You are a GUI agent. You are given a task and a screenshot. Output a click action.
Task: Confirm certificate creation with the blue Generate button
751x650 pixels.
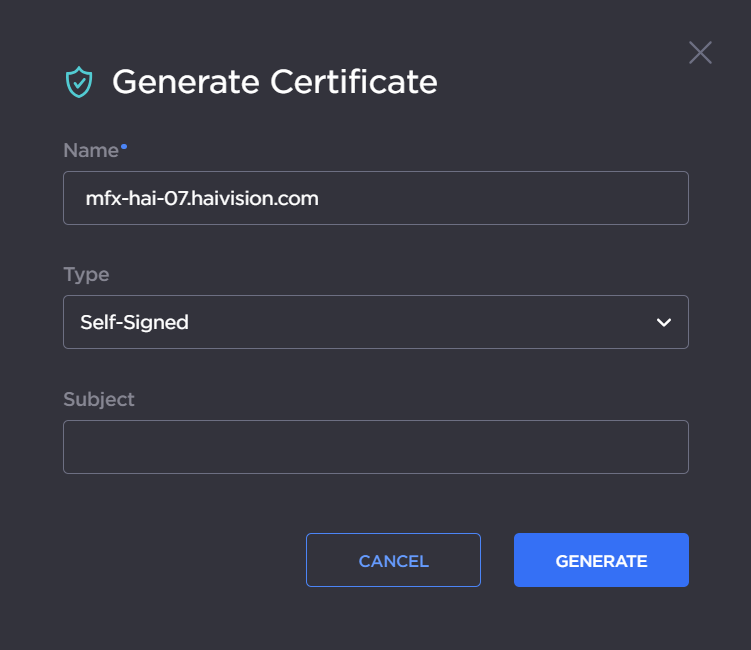click(x=601, y=560)
